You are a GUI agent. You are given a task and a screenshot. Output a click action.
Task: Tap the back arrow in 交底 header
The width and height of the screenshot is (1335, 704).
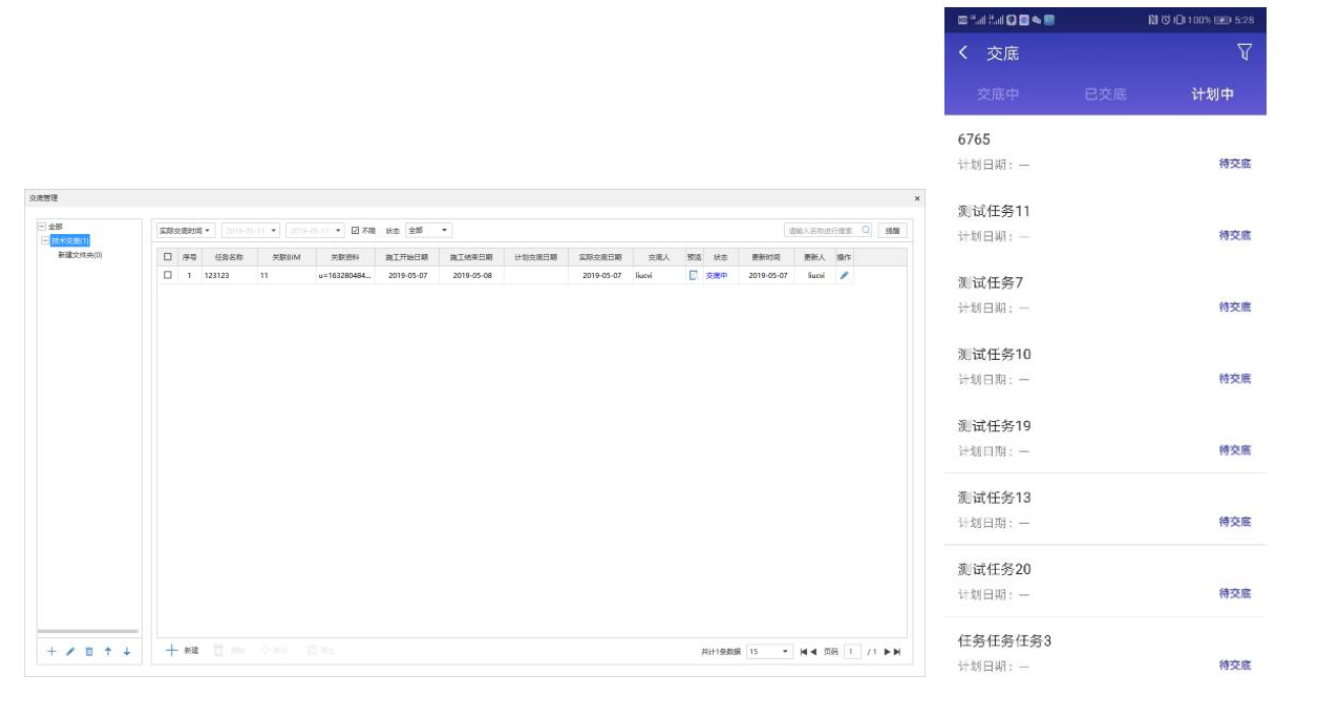pyautogui.click(x=963, y=53)
